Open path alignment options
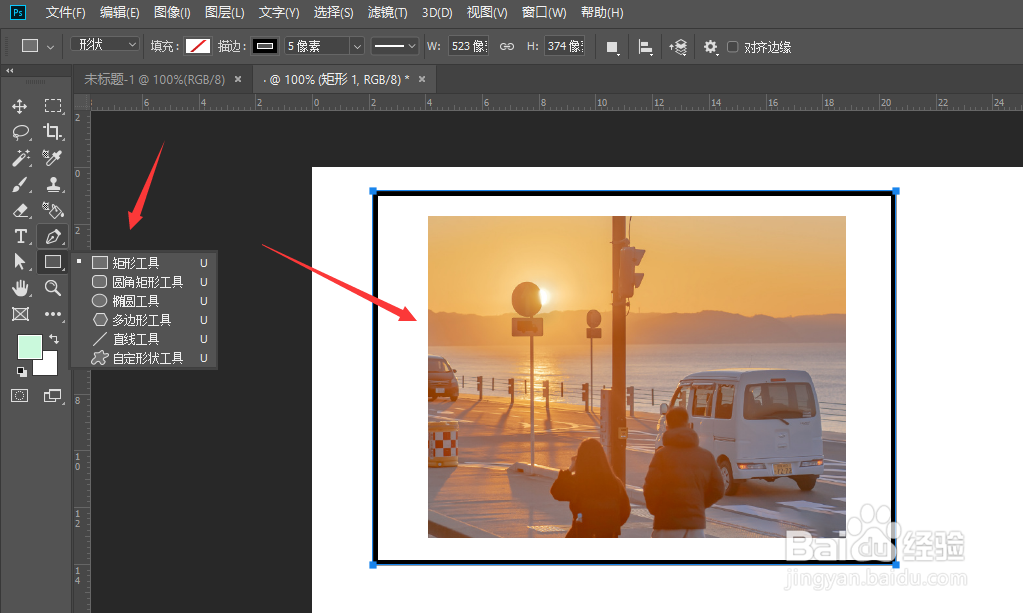This screenshot has height=613, width=1023. (x=645, y=47)
